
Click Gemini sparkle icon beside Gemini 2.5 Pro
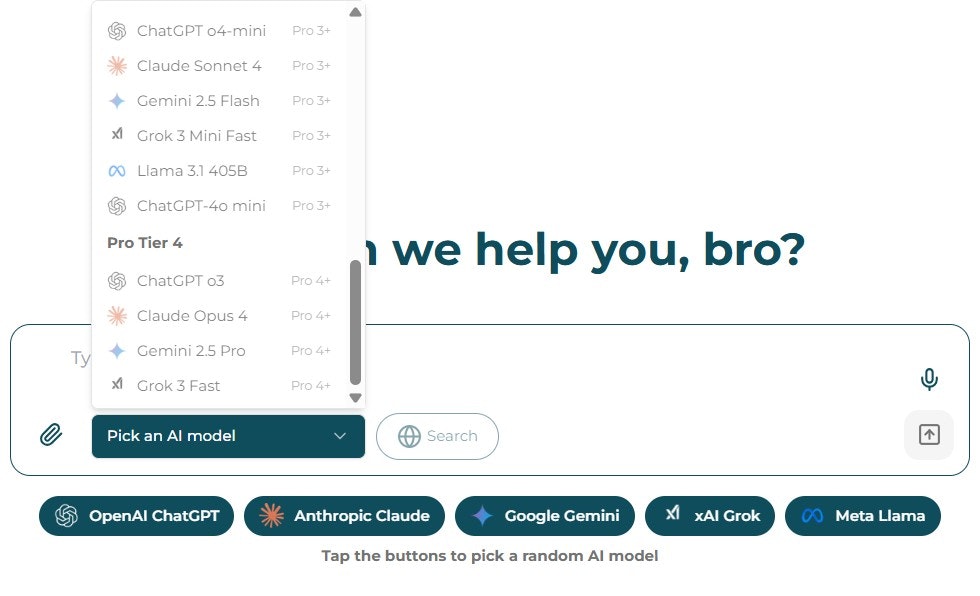[x=117, y=350]
